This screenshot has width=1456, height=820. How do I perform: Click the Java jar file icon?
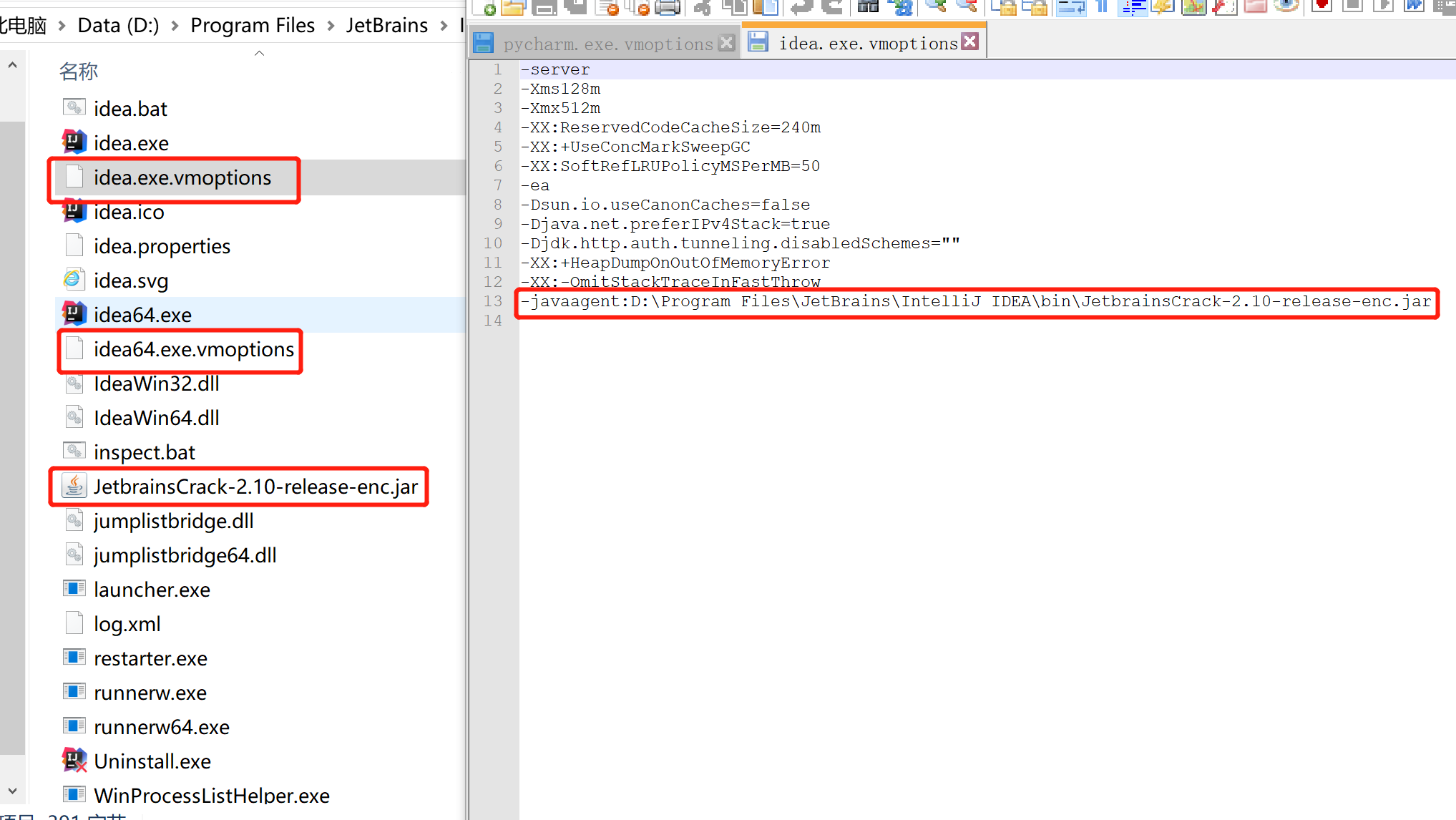74,486
